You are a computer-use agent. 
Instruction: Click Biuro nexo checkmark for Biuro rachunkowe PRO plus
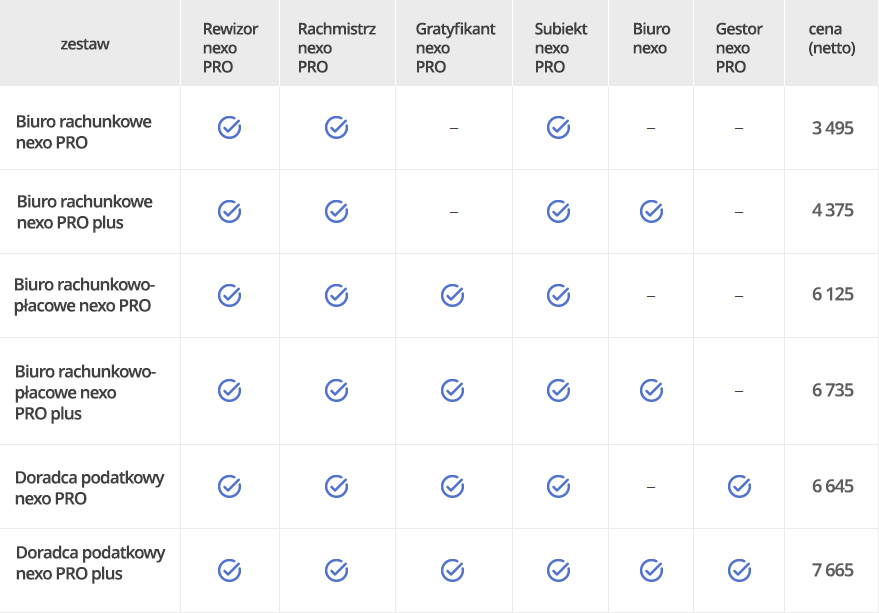651,211
